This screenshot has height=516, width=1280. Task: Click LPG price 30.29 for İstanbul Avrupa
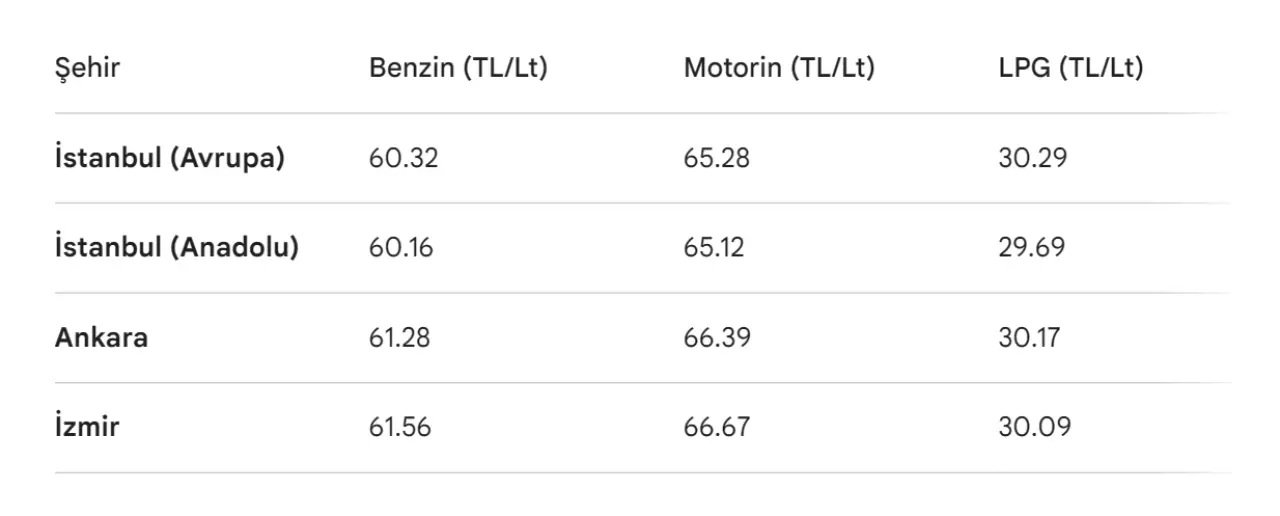click(1032, 158)
